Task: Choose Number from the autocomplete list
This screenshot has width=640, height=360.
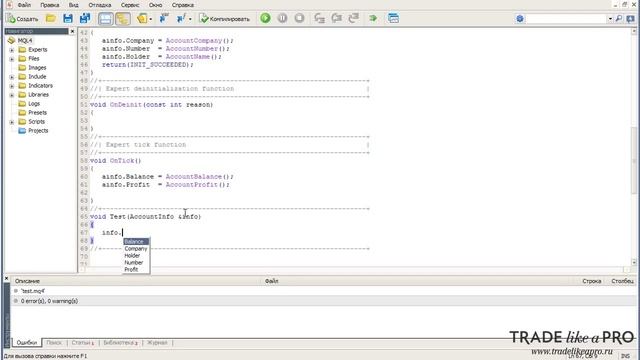Action: (136, 262)
